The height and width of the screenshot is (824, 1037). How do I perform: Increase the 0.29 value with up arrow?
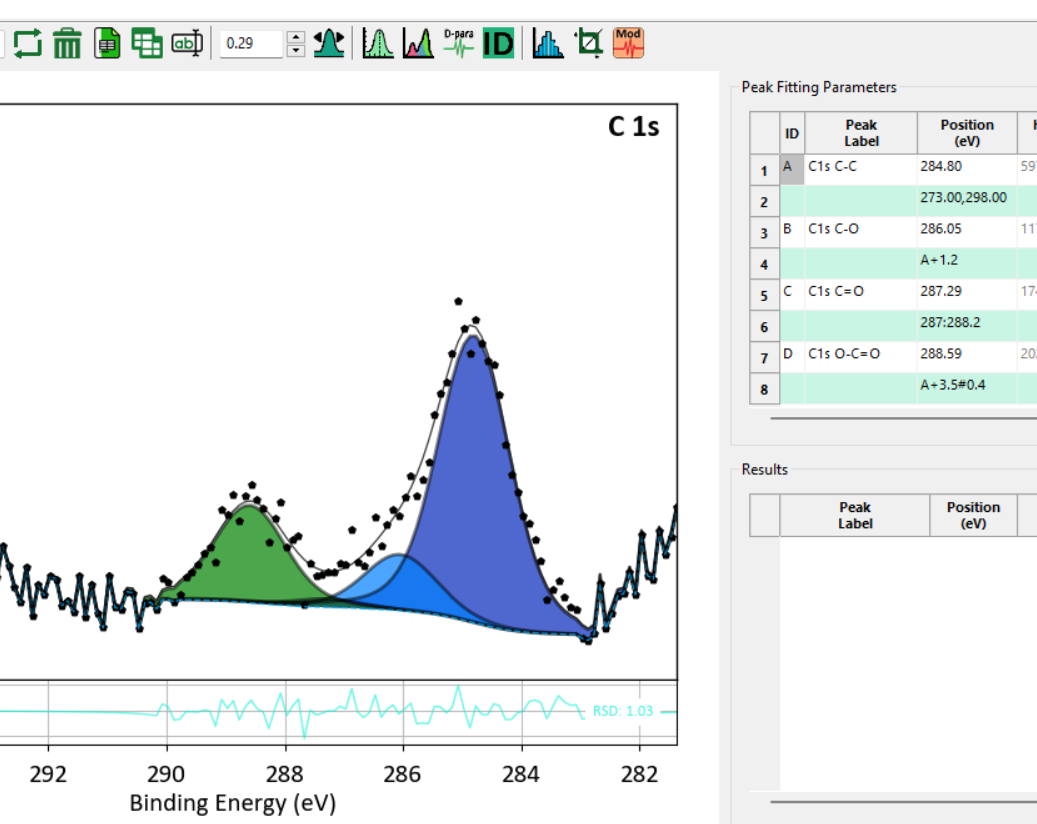[x=296, y=37]
